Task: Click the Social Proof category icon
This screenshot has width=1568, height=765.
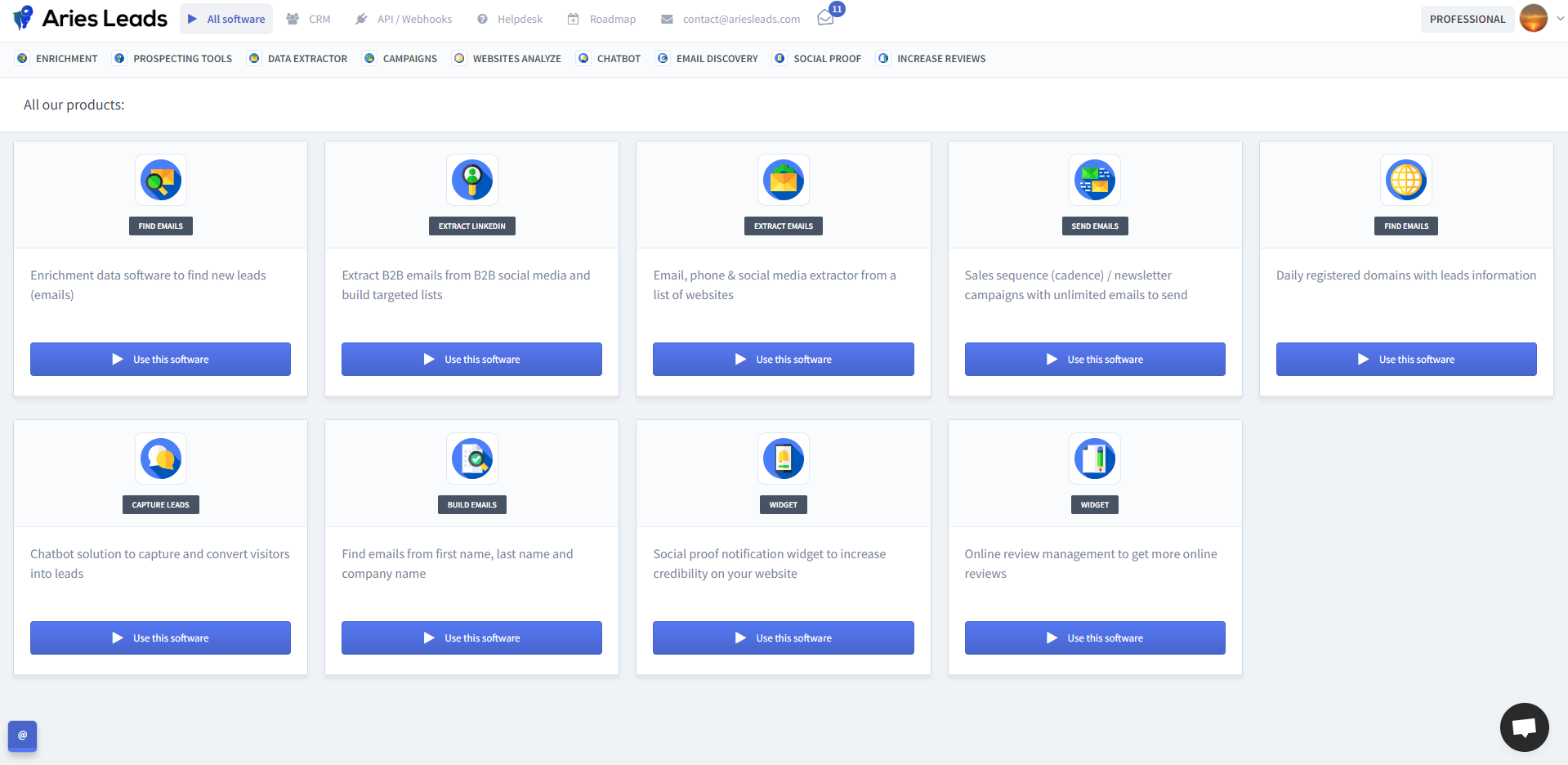Action: click(x=778, y=58)
